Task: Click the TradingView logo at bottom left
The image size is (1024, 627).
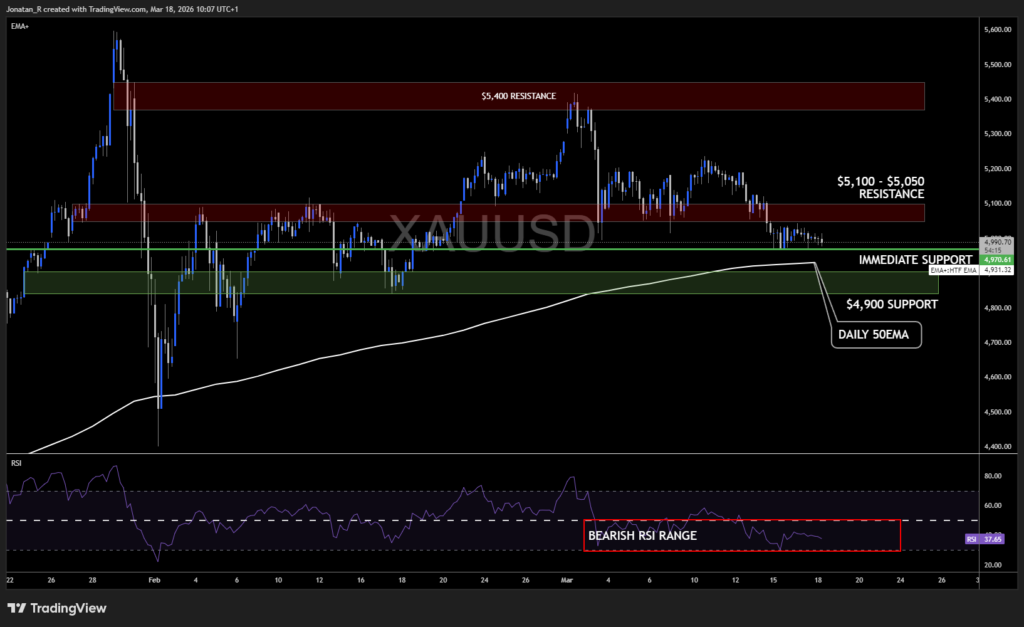Action: coord(56,608)
